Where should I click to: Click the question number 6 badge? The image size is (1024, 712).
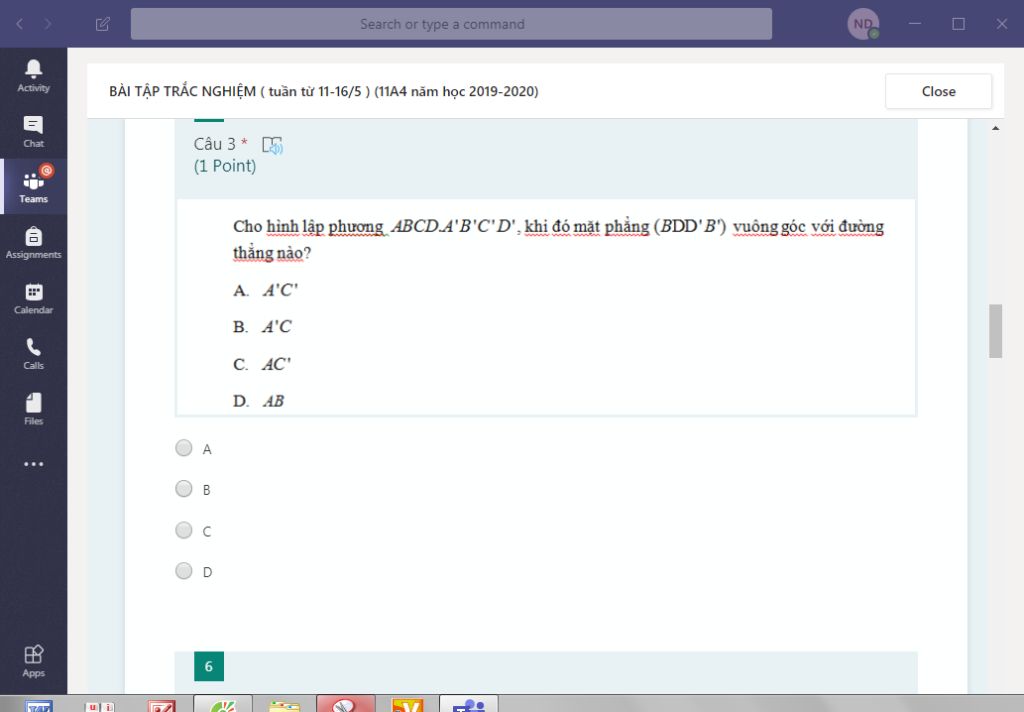coord(209,666)
